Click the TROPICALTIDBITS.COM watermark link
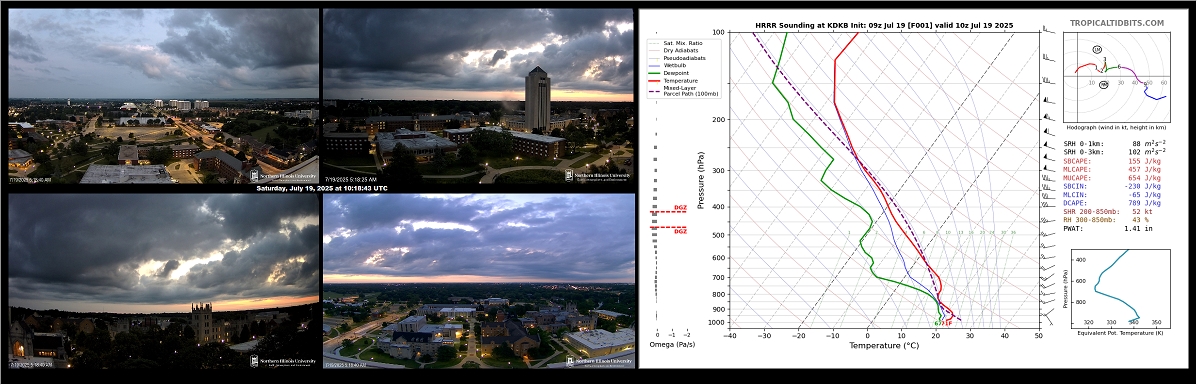Screen dimensions: 1197x385 click(x=1116, y=24)
